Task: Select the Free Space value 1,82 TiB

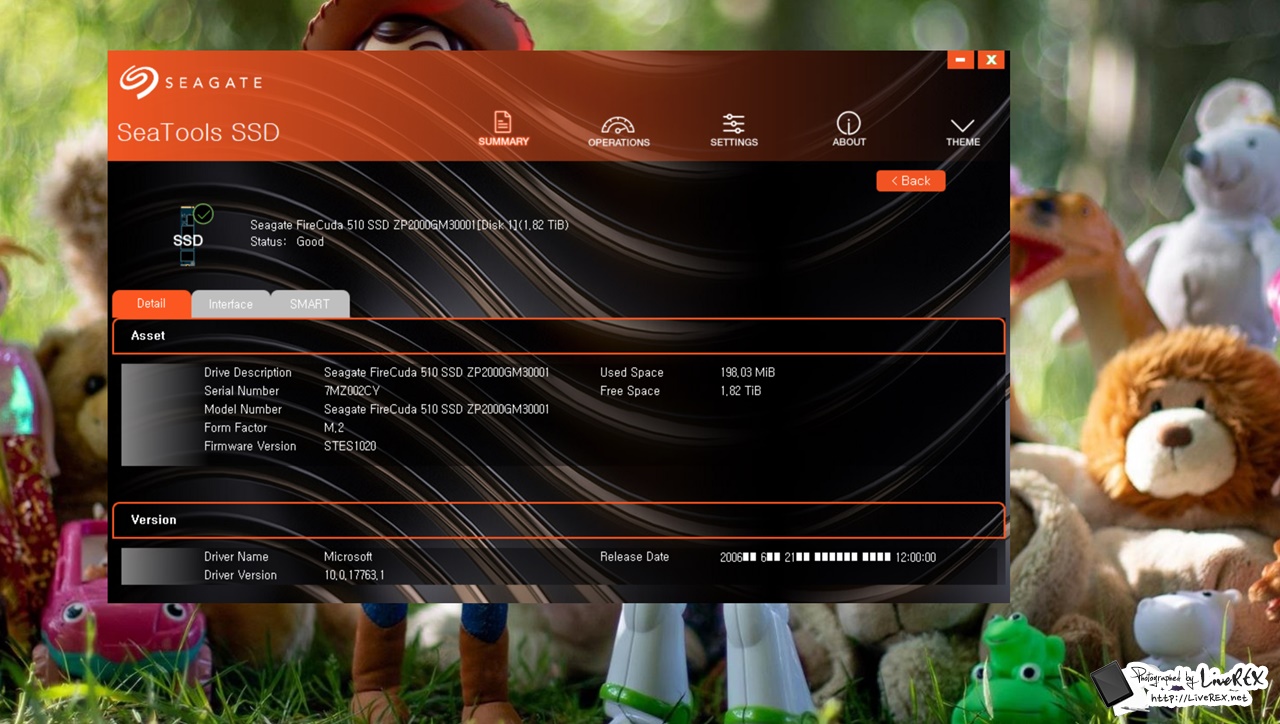Action: 740,391
